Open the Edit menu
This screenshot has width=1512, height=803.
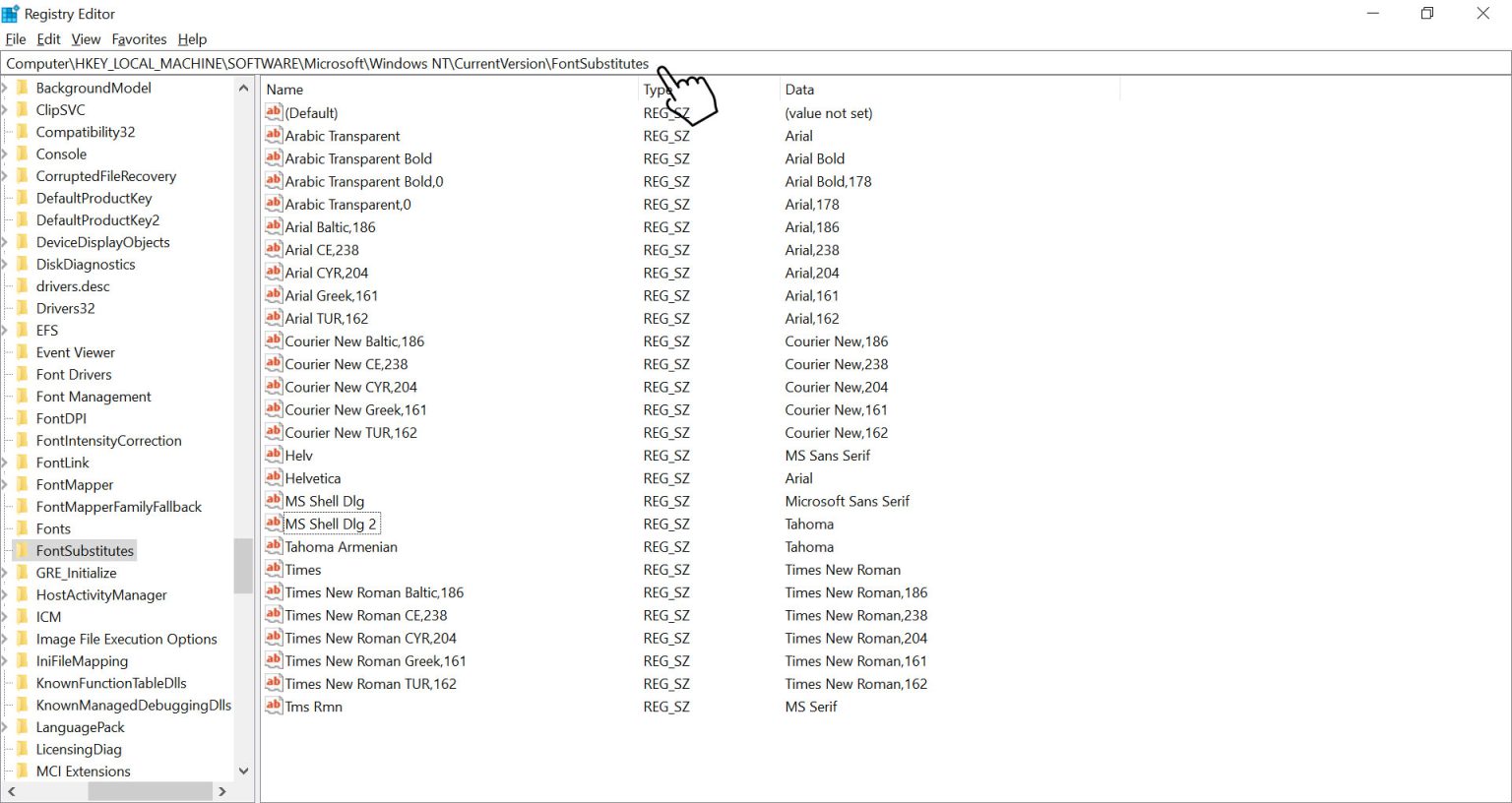coord(48,39)
